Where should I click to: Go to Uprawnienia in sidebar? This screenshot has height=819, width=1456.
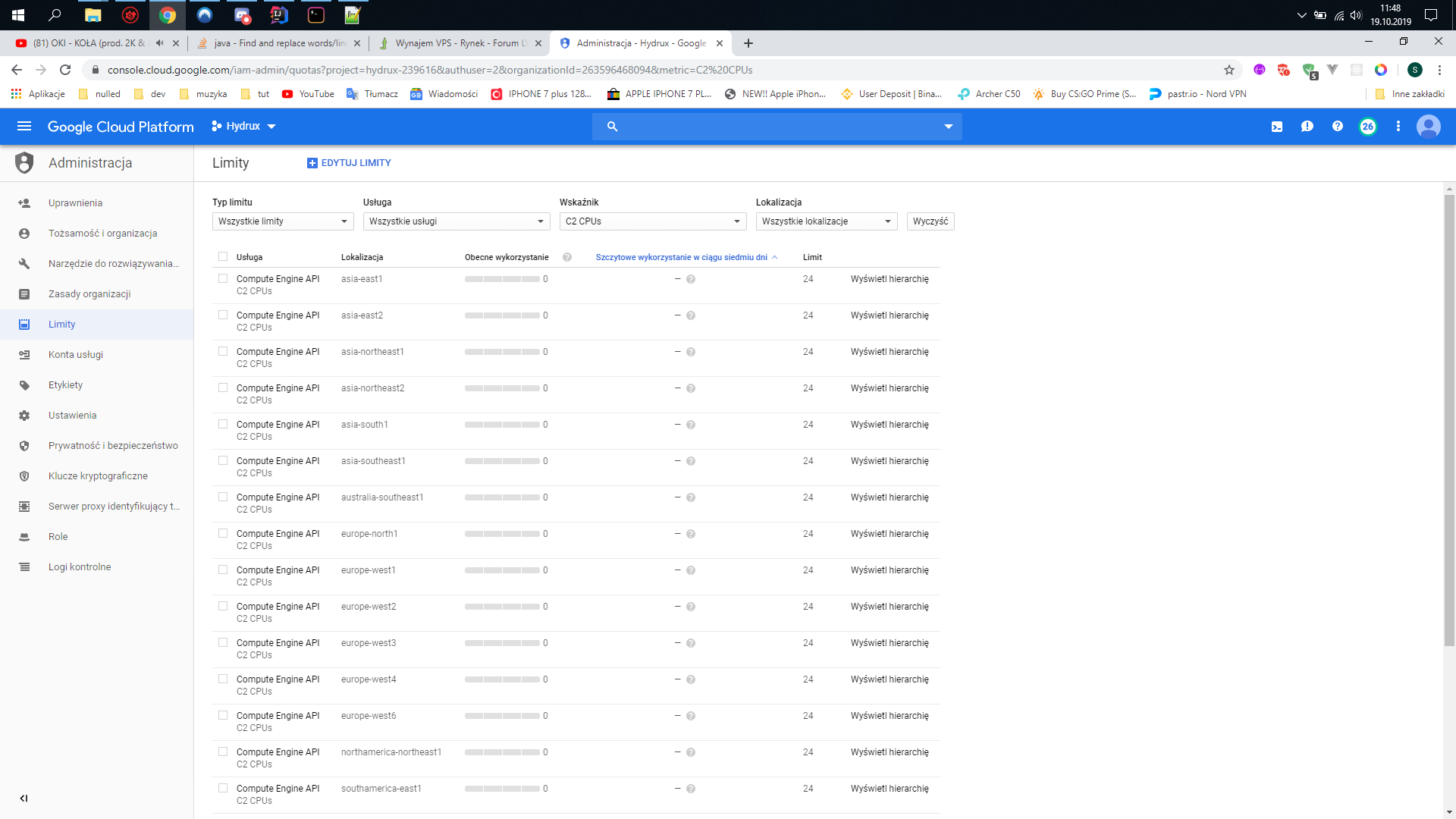(75, 202)
